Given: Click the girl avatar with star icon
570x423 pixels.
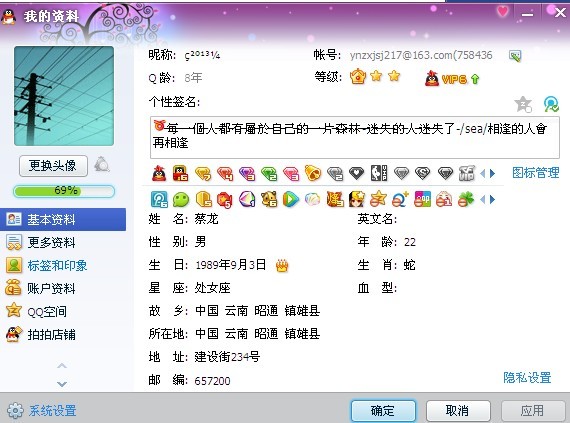Looking at the screenshot, I should pos(357,199).
